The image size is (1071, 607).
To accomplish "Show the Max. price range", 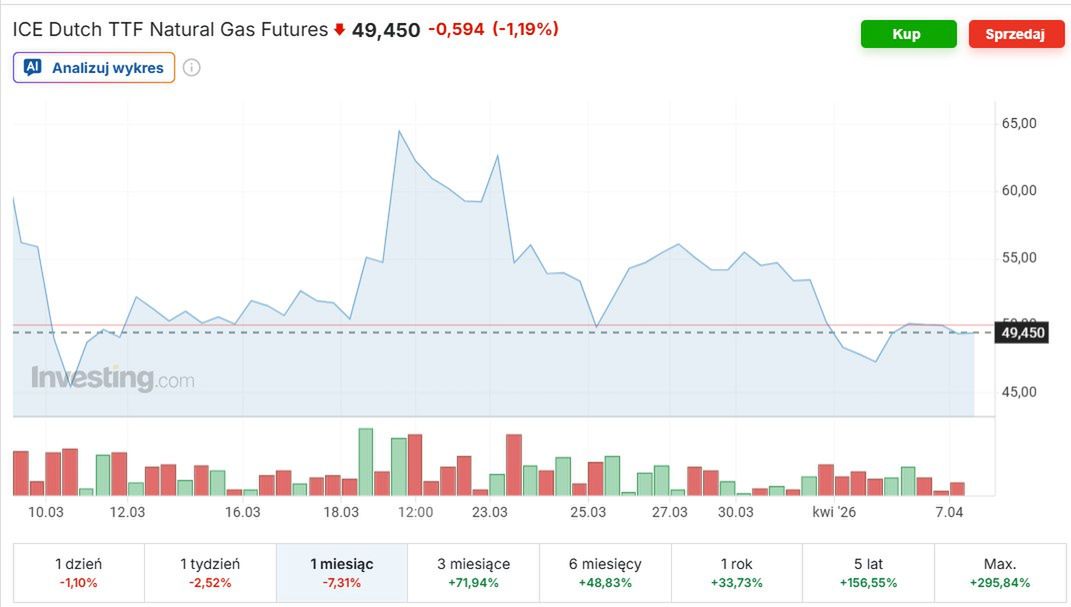I will click(x=1000, y=572).
